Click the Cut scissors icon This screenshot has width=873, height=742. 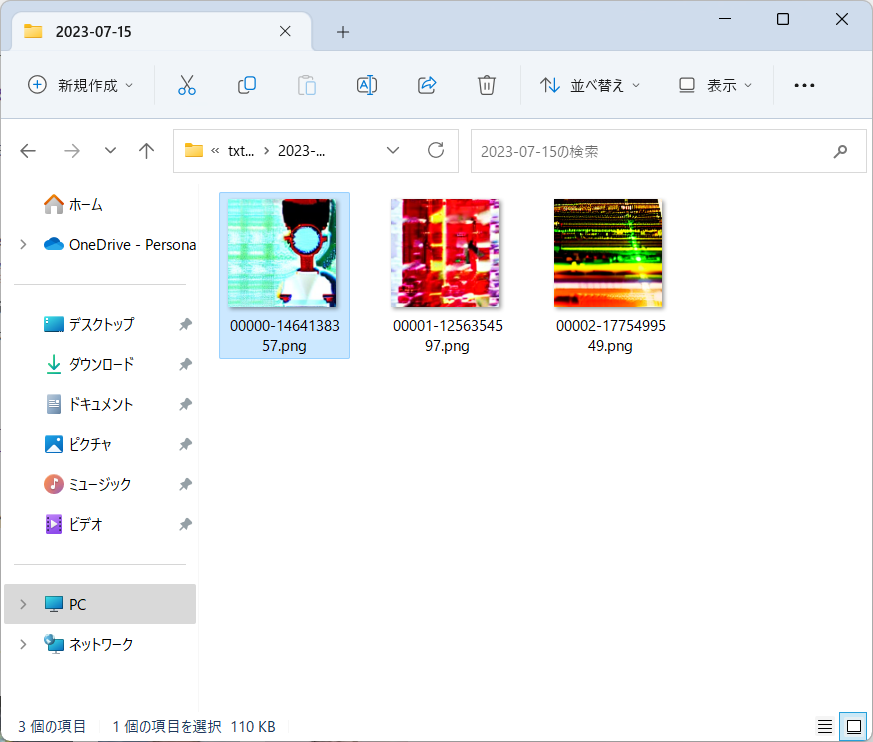point(187,85)
